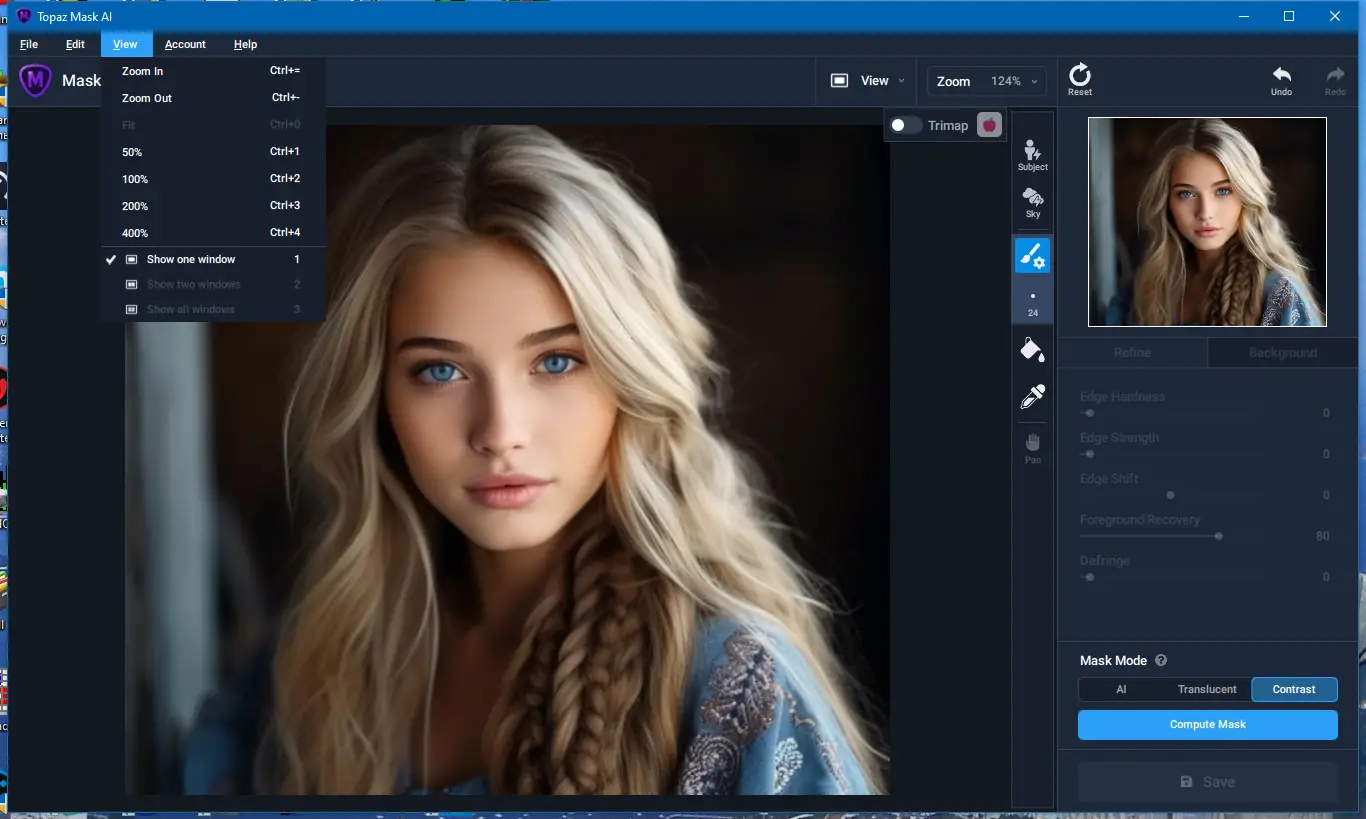Viewport: 1366px width, 819px height.
Task: Click the Foreground Recovery slider handle
Action: pyautogui.click(x=1218, y=536)
